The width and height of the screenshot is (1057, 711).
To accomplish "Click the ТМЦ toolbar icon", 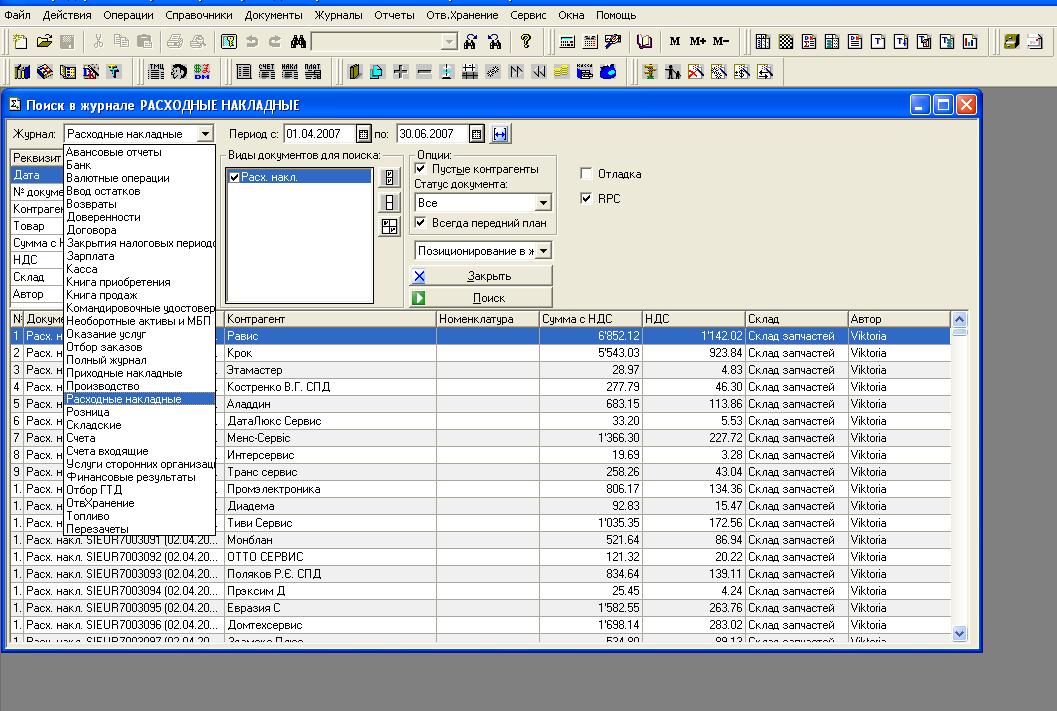I will click(156, 72).
